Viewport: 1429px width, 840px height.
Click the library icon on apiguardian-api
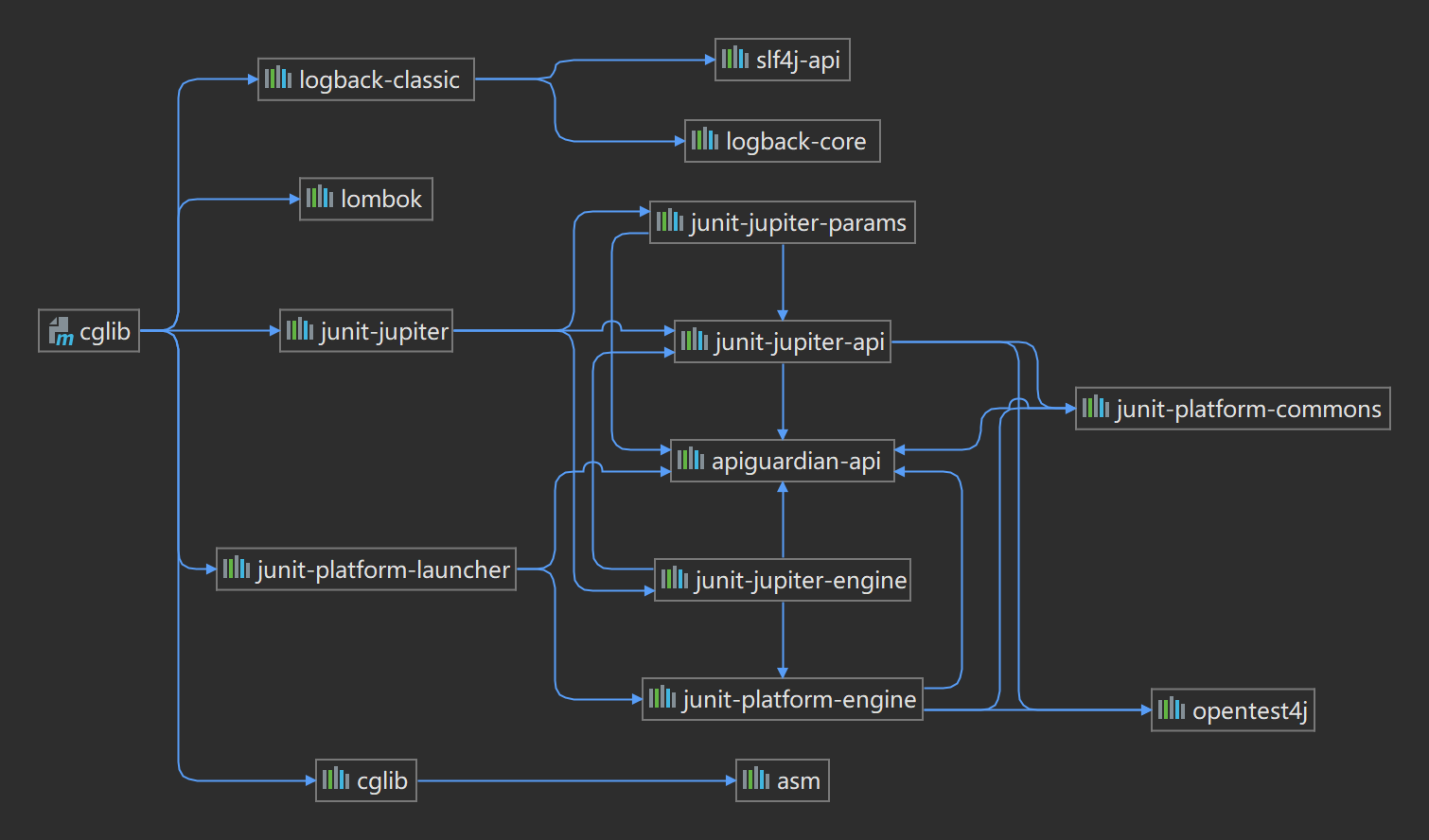pyautogui.click(x=690, y=461)
